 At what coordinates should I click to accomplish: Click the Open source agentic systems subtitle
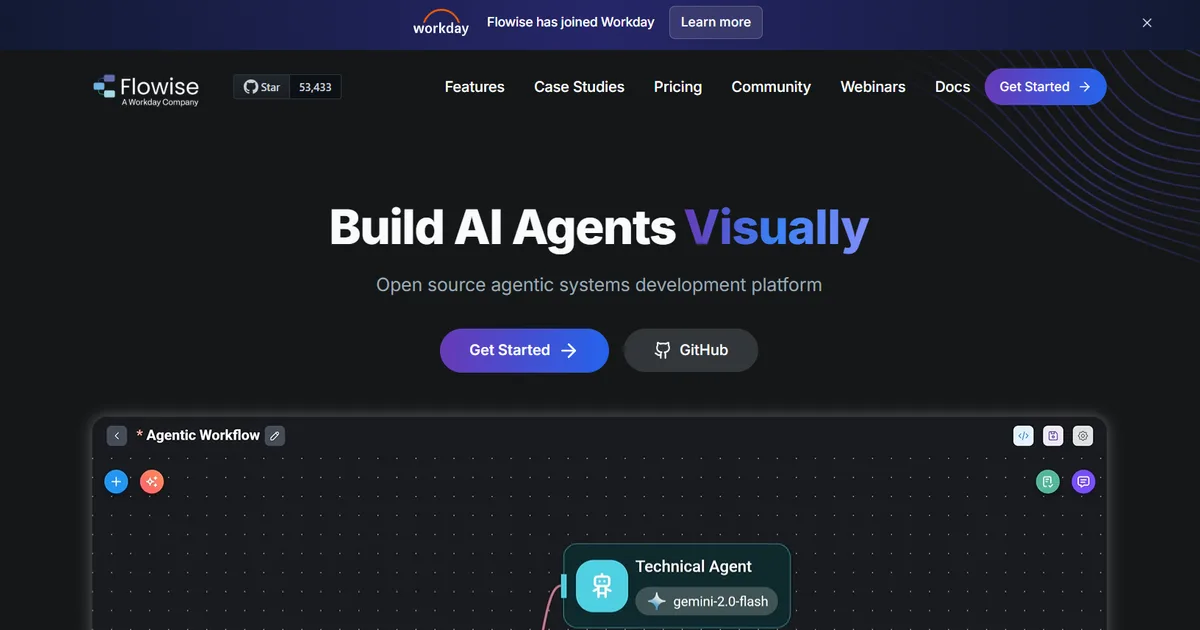click(x=599, y=285)
